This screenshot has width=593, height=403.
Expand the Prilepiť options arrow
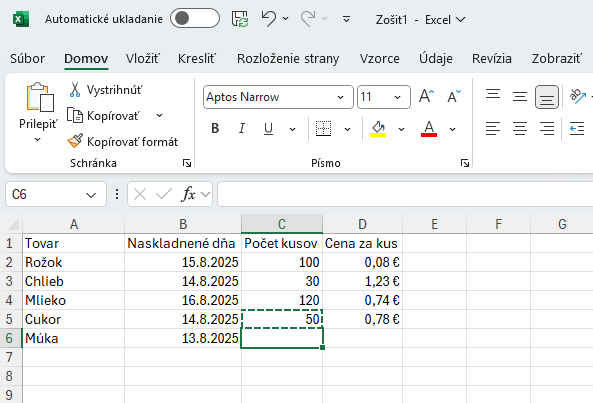[x=37, y=140]
